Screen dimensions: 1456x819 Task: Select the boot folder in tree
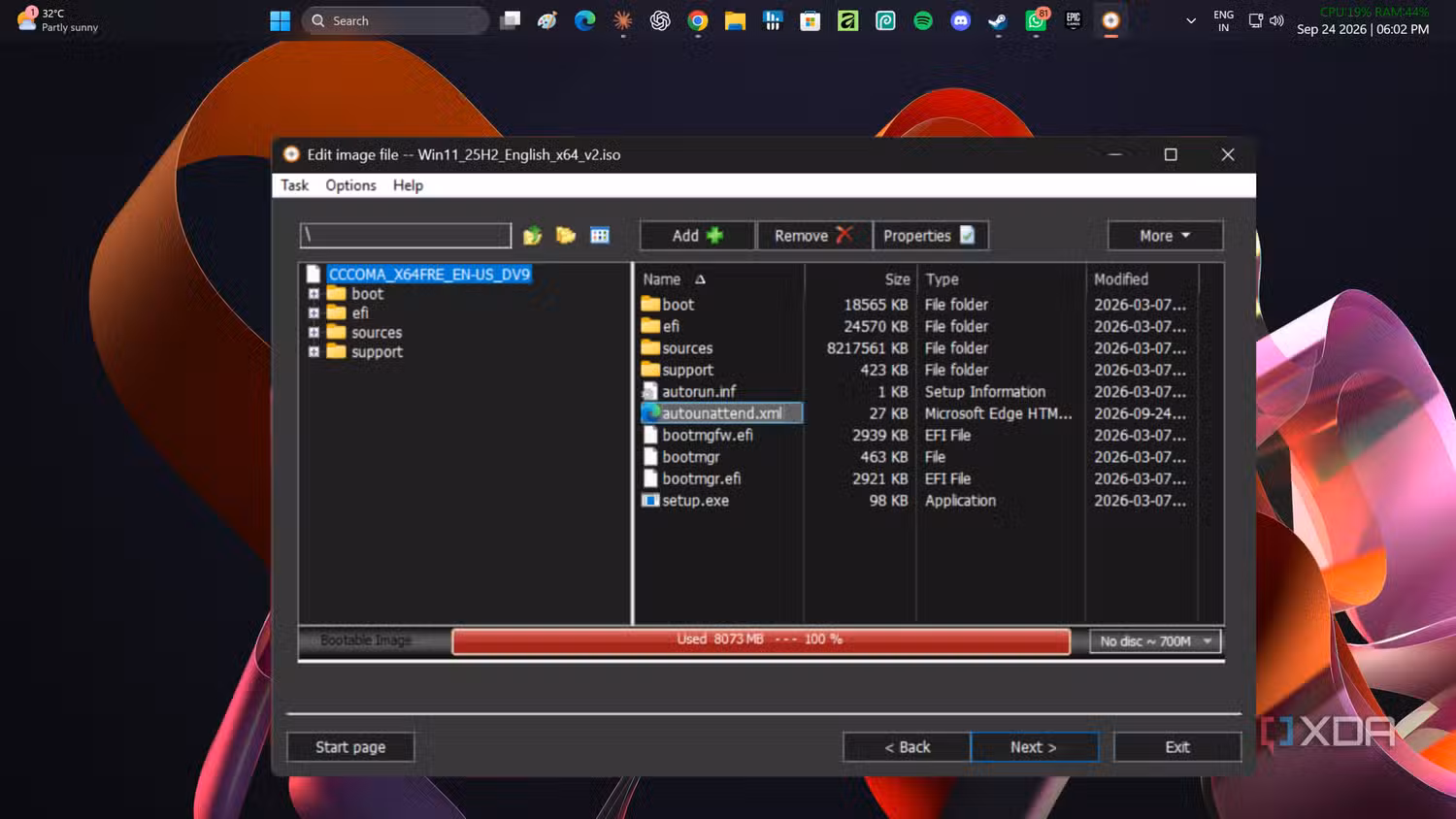click(x=367, y=294)
